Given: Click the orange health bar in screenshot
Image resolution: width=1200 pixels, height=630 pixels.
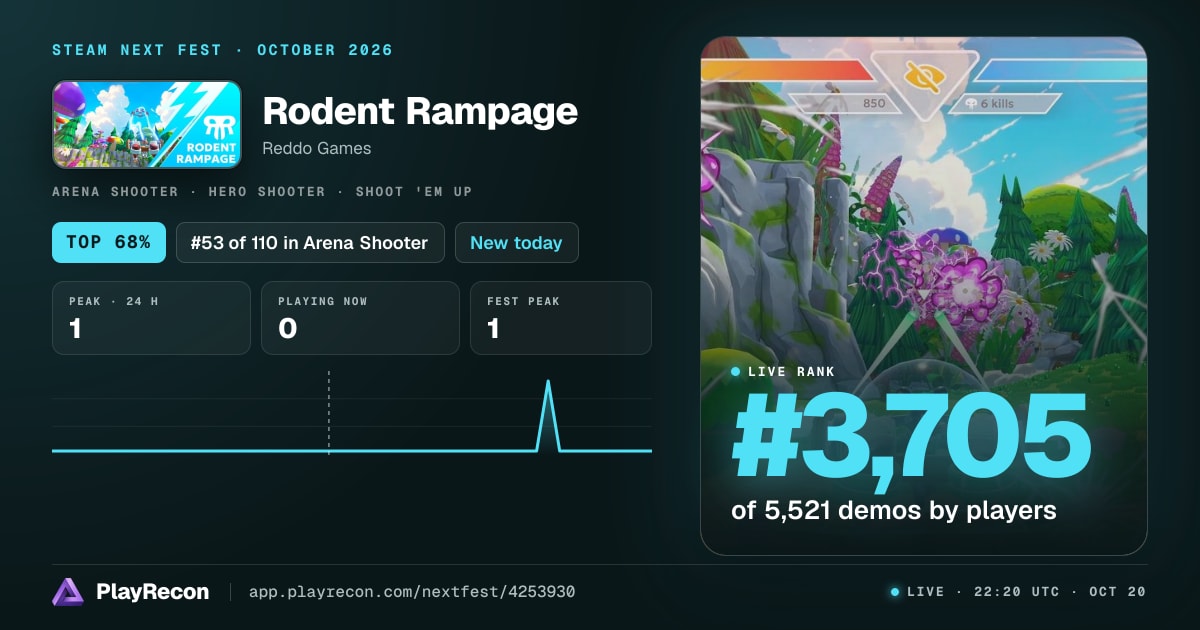Looking at the screenshot, I should coord(789,70).
